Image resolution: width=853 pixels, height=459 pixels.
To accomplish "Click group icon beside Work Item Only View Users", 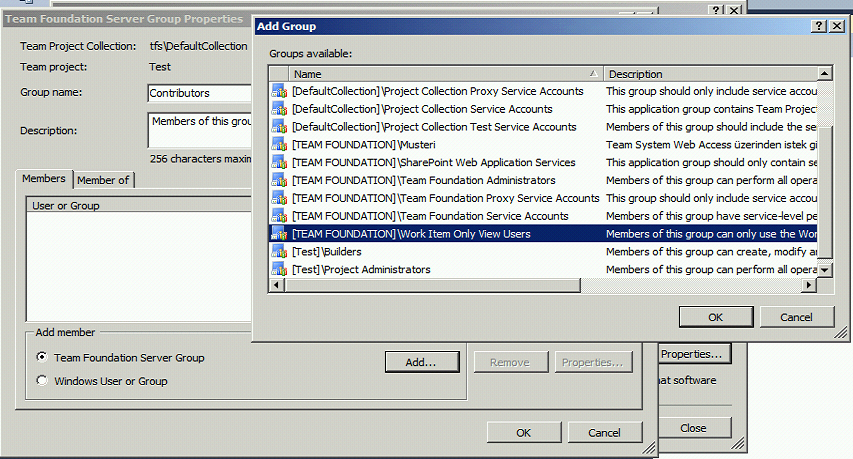I will (x=279, y=234).
